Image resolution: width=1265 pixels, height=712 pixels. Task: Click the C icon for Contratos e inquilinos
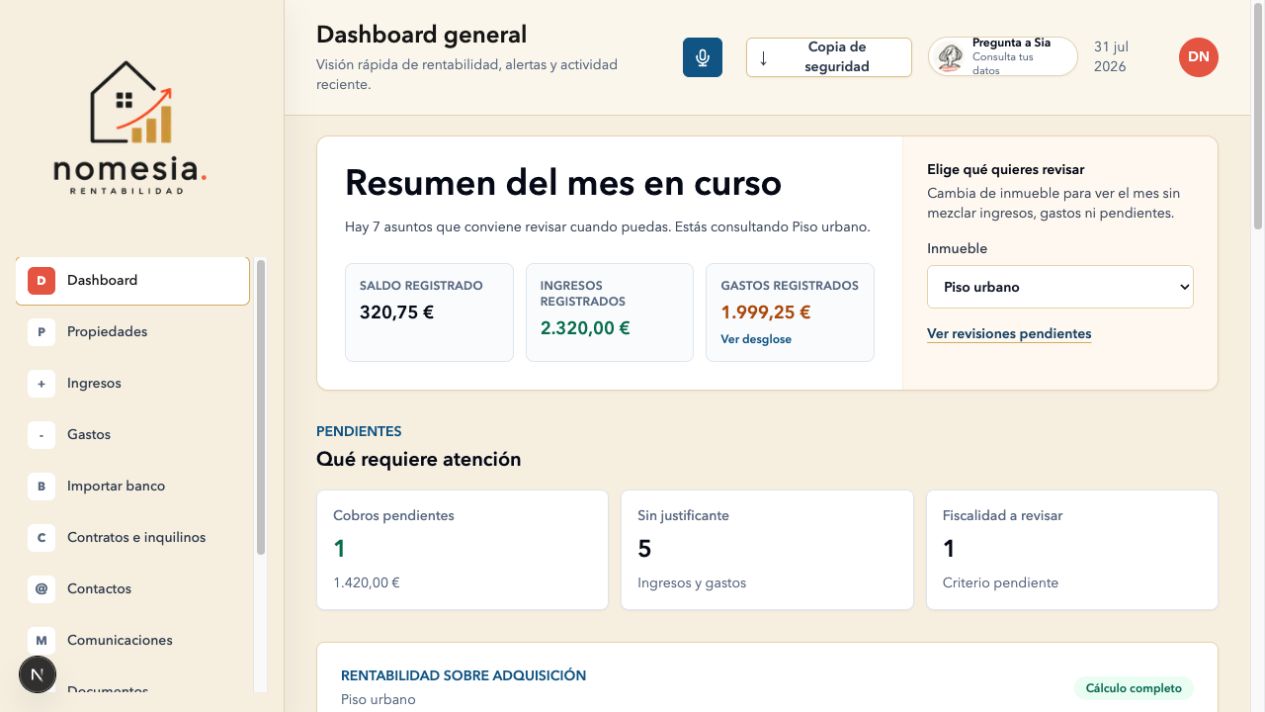pos(41,538)
